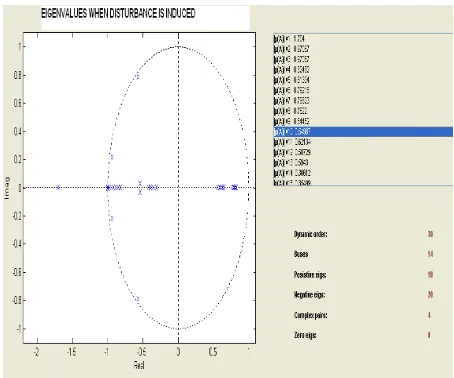This screenshot has height=378, width=454.
Task: Click the eigenvalue marker near real -1.7
Action: (x=58, y=187)
